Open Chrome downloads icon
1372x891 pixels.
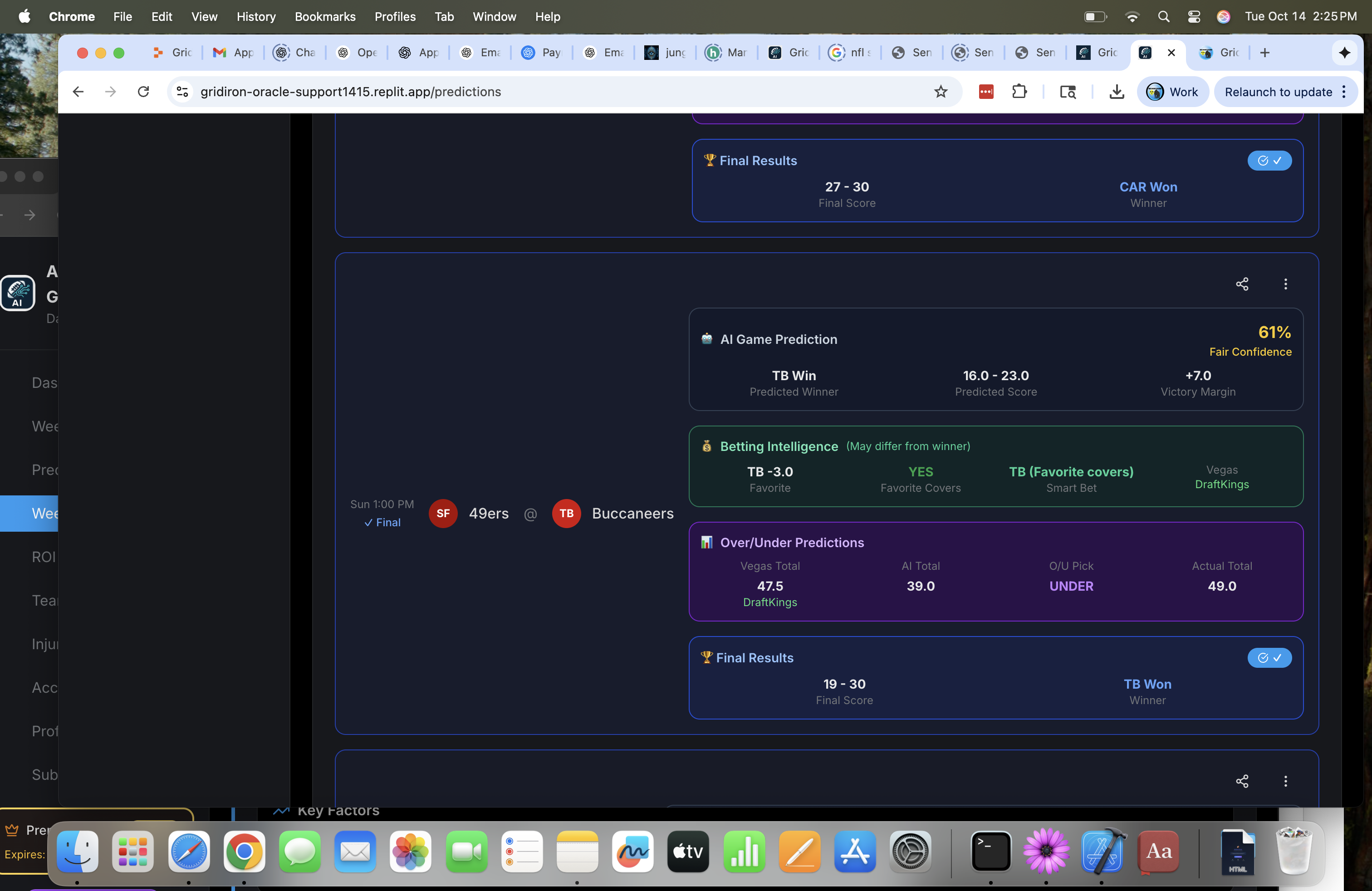(1116, 92)
